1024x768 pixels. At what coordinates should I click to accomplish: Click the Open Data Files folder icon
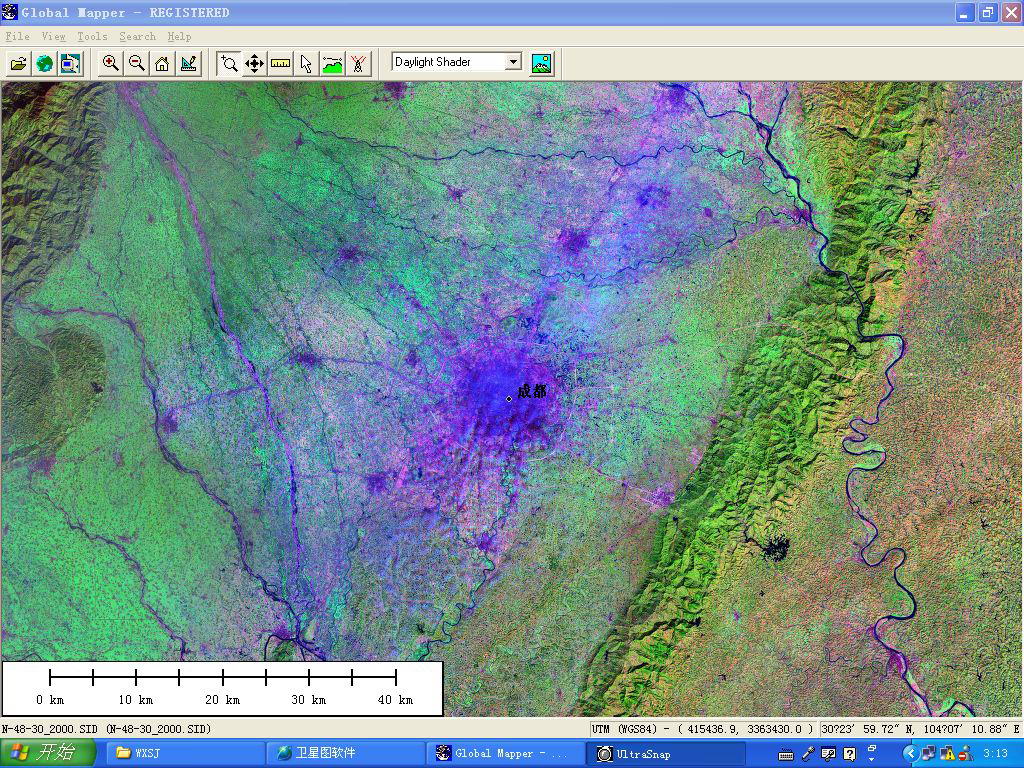[x=19, y=63]
